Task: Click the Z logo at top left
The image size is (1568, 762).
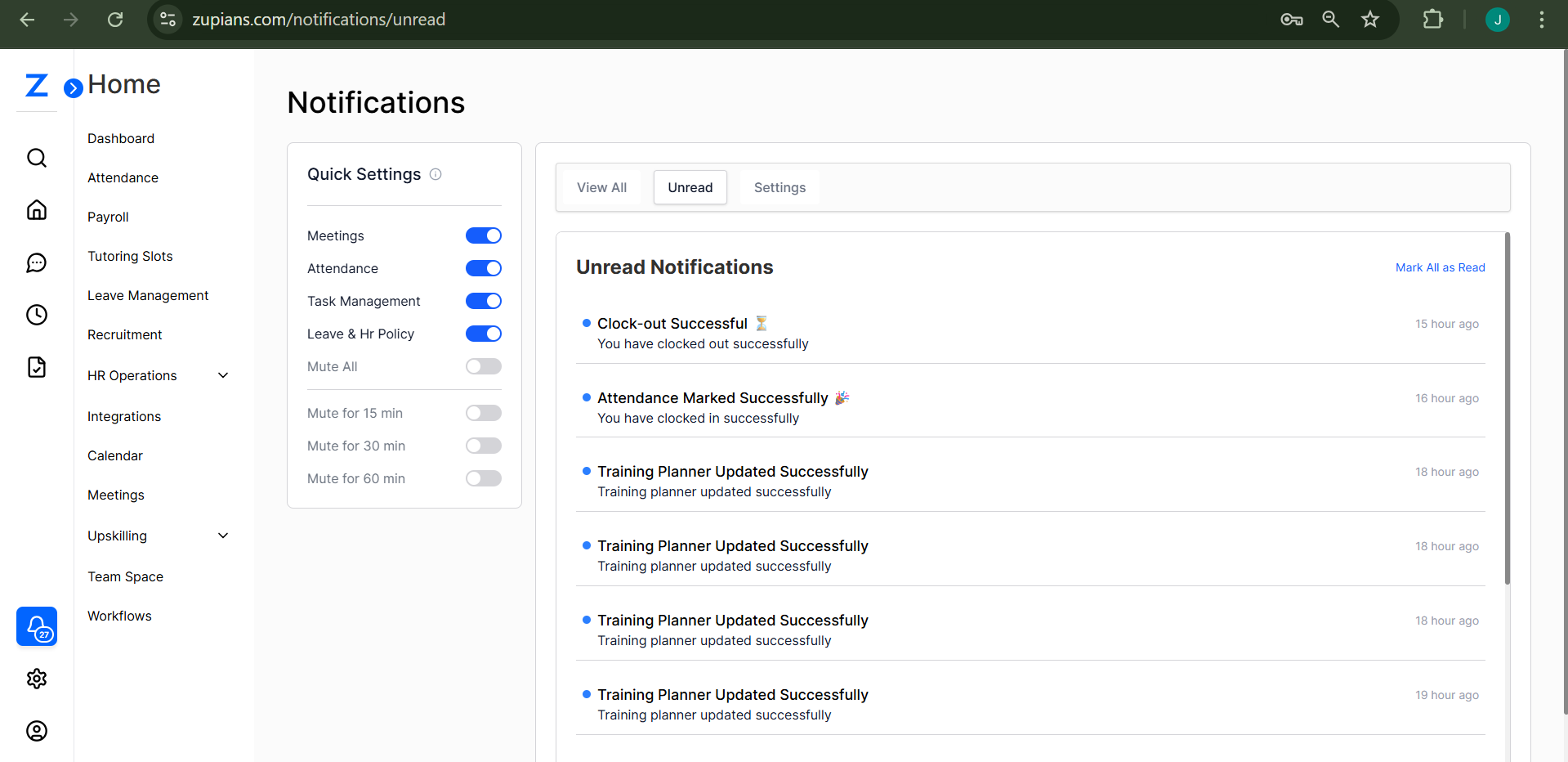Action: click(x=36, y=85)
